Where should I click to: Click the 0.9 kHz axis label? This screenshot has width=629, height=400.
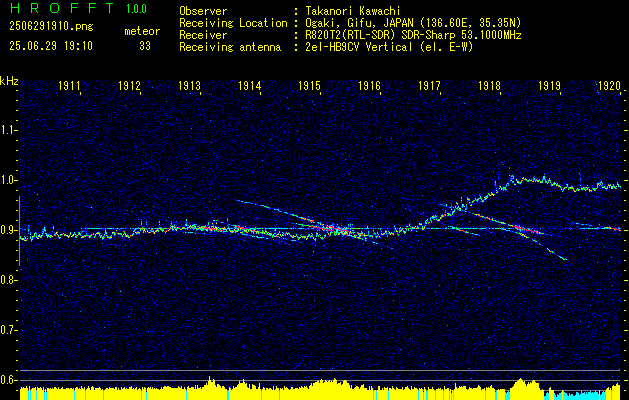point(8,230)
